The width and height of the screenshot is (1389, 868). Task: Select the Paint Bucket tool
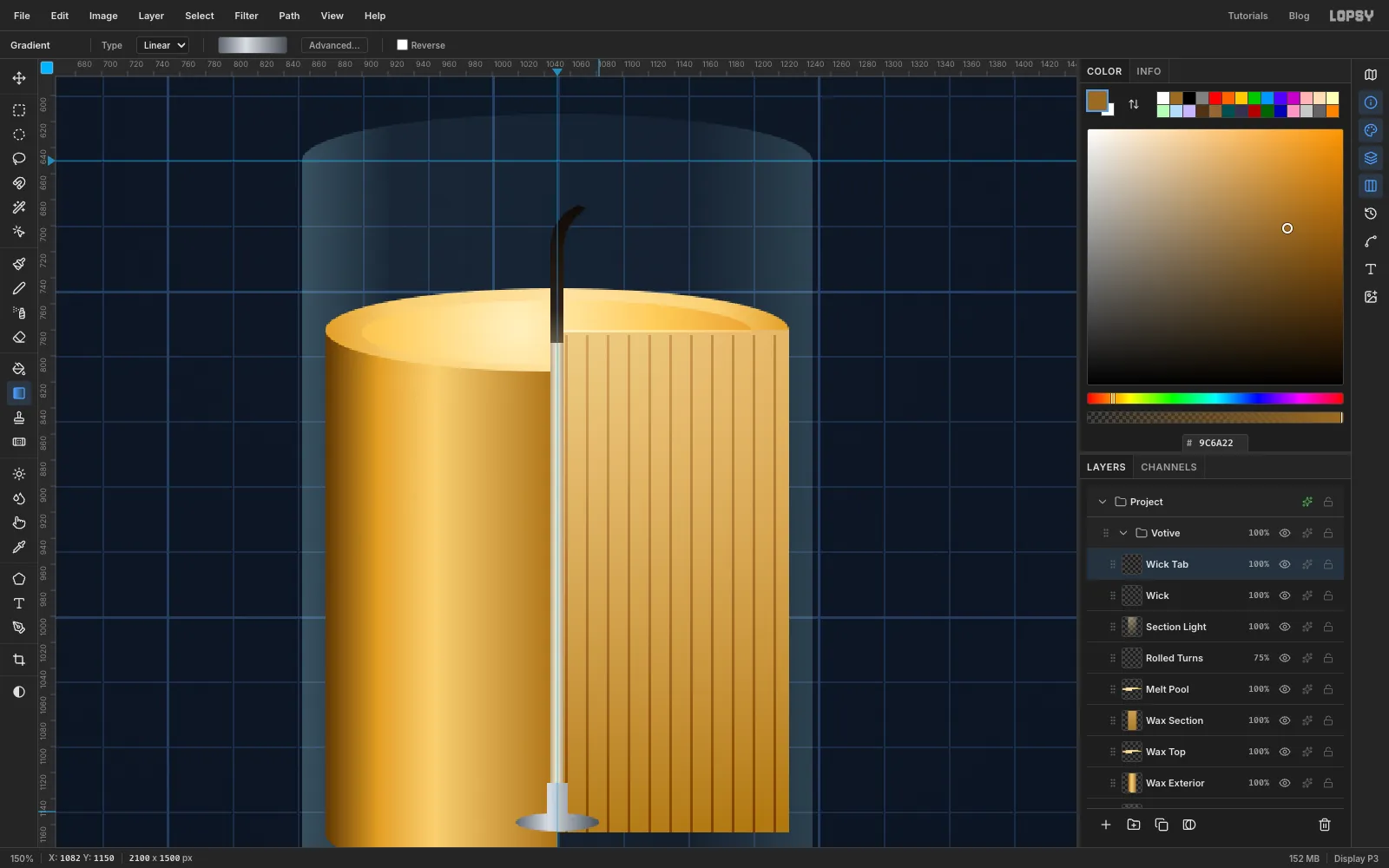click(x=19, y=369)
